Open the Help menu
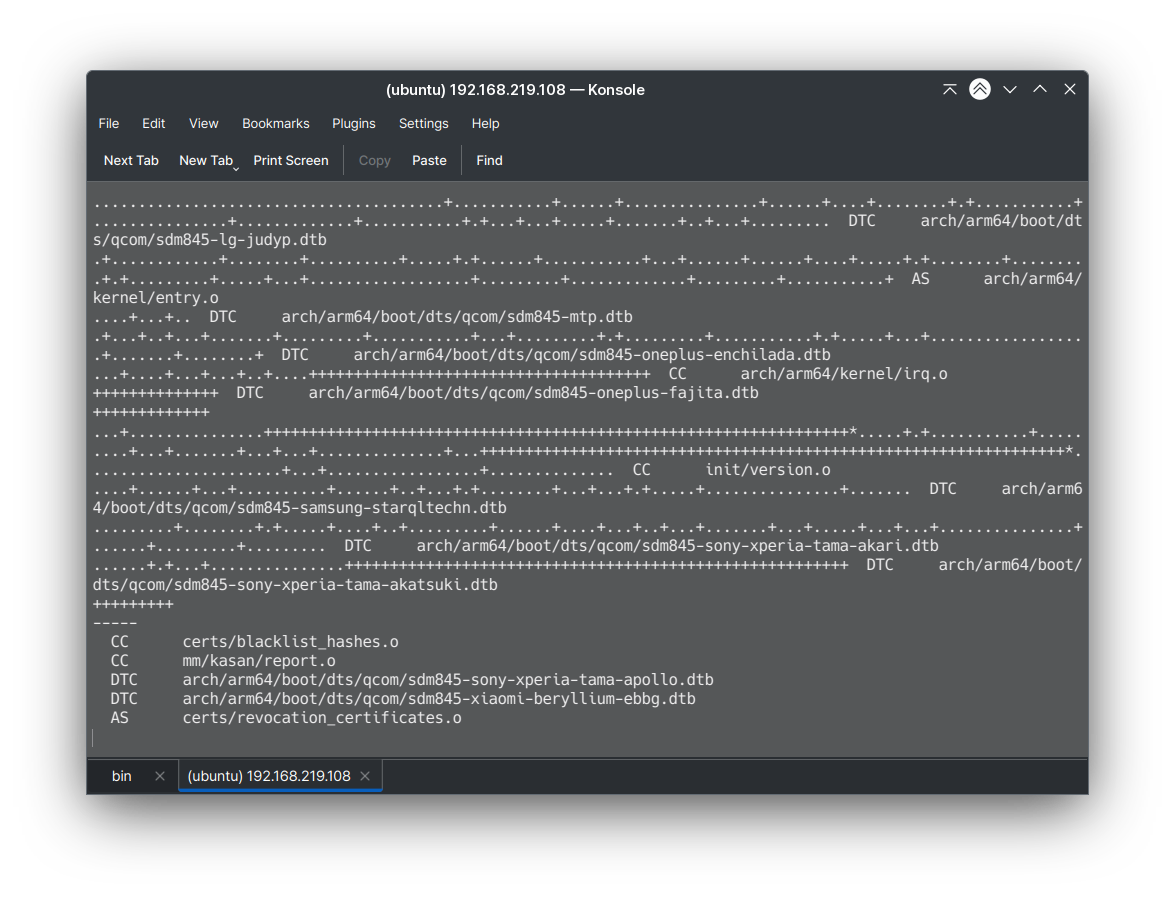1175x897 pixels. (486, 124)
